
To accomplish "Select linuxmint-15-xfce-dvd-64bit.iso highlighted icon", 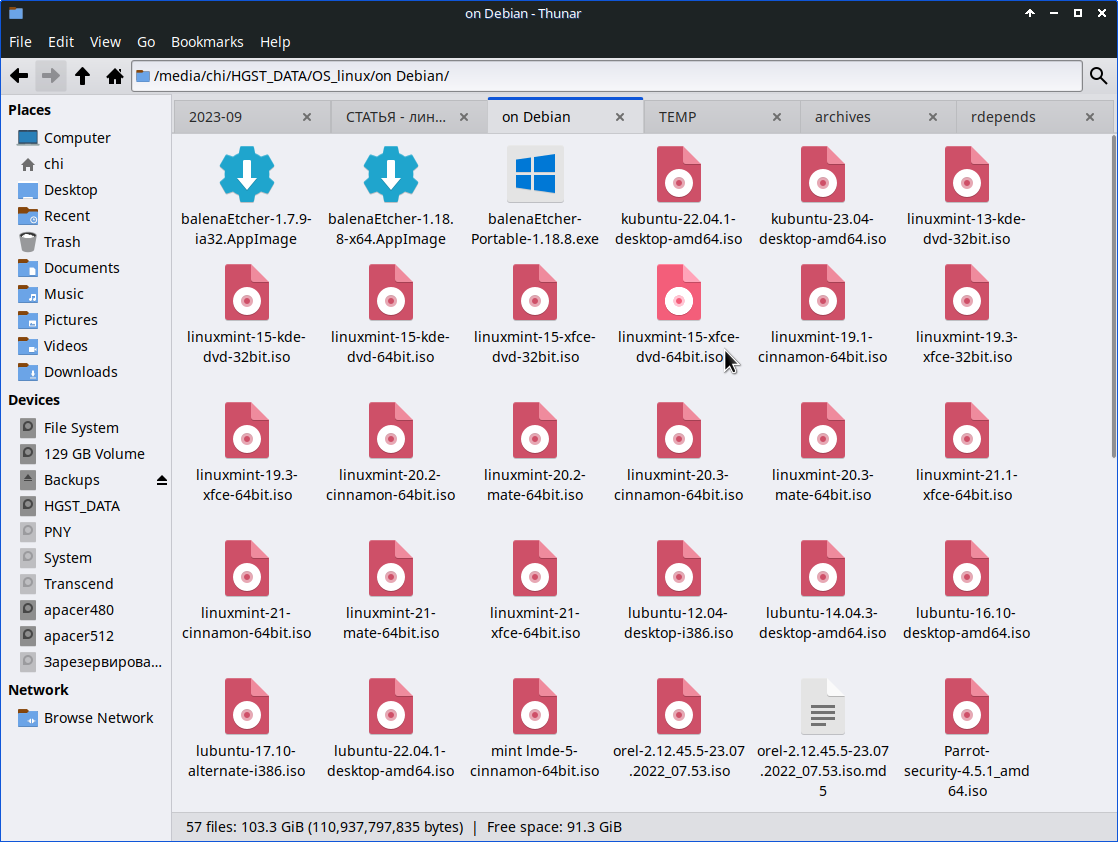I will point(679,292).
